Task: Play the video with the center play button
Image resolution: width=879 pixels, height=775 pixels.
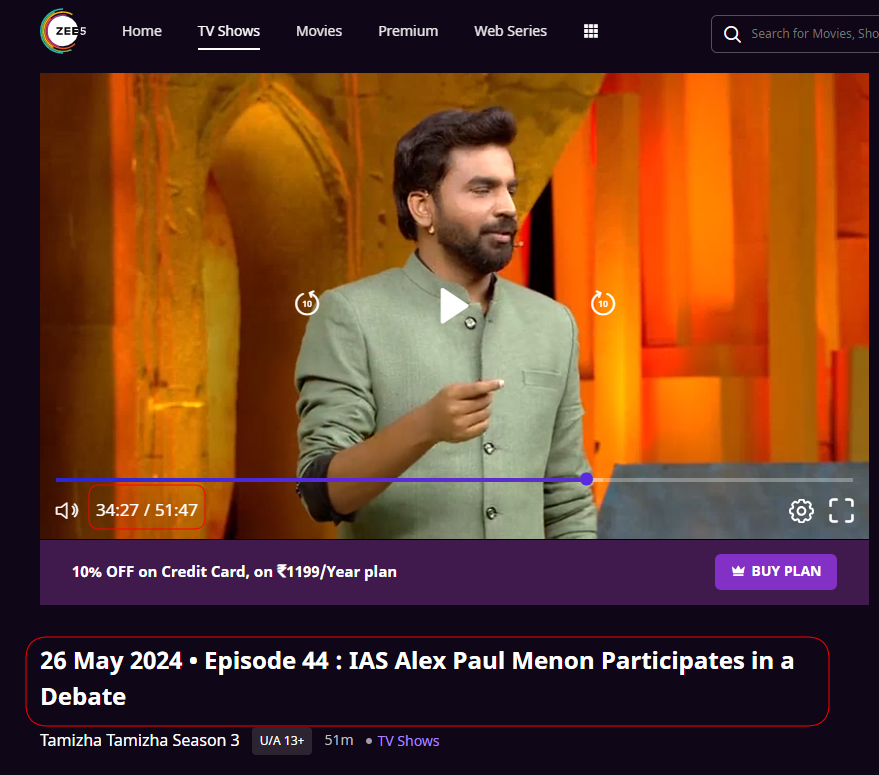Action: click(453, 306)
